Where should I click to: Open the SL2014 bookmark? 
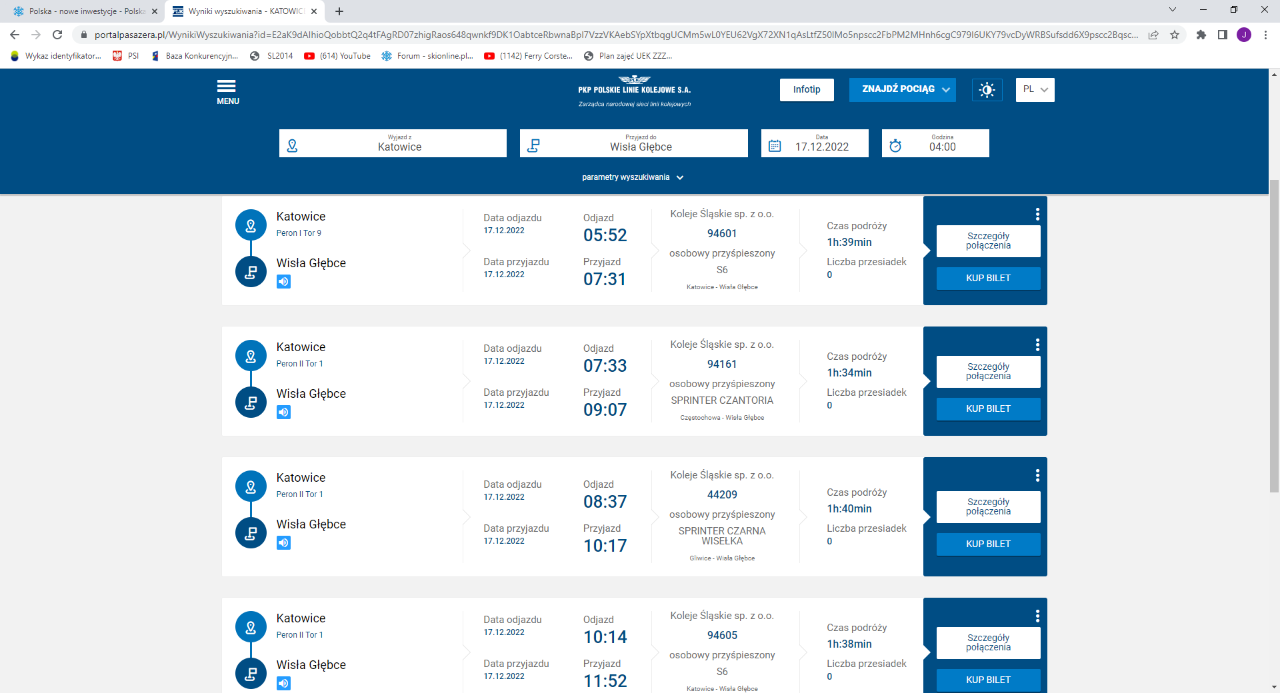pos(272,56)
